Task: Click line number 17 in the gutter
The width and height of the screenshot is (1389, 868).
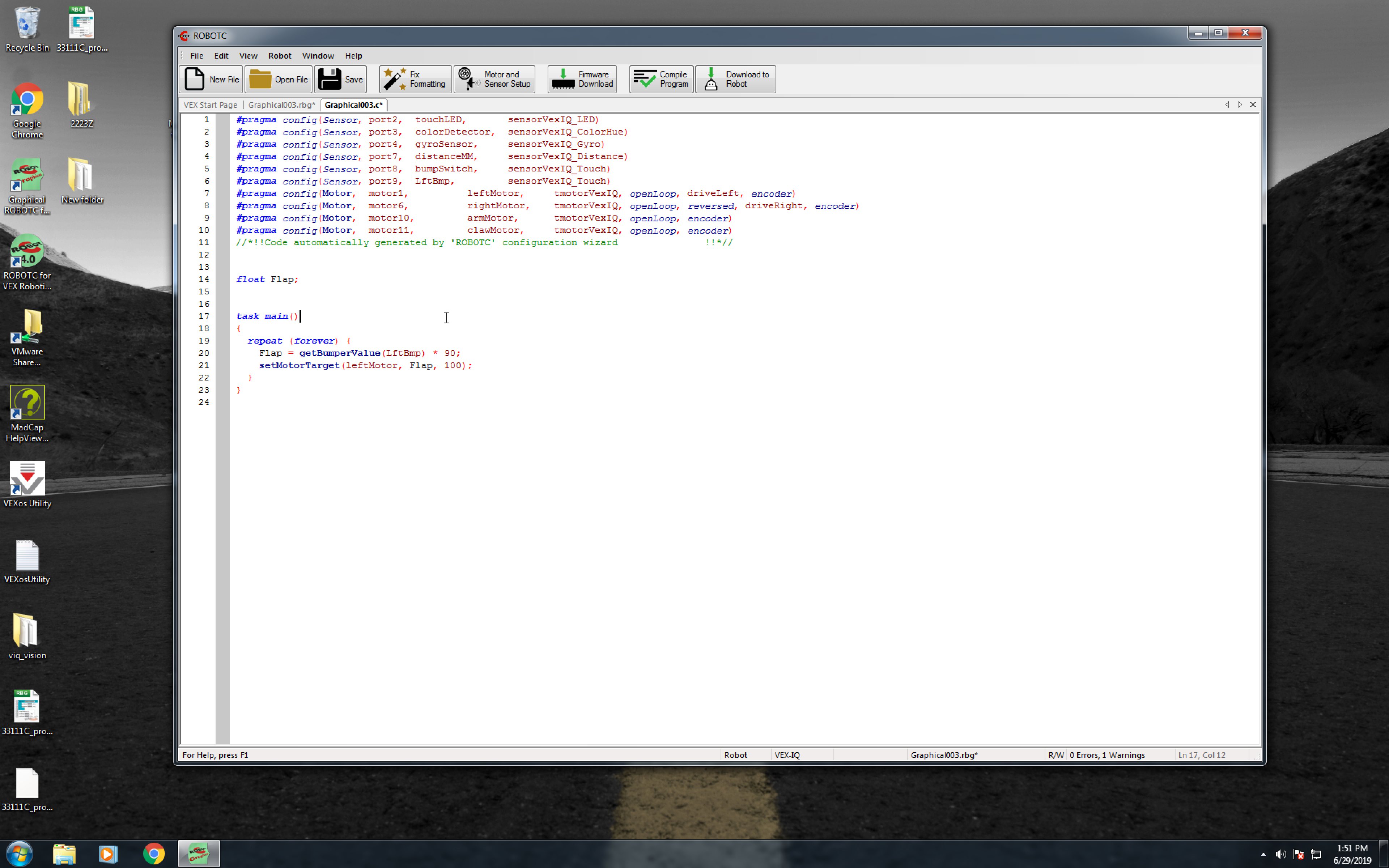Action: pos(204,316)
